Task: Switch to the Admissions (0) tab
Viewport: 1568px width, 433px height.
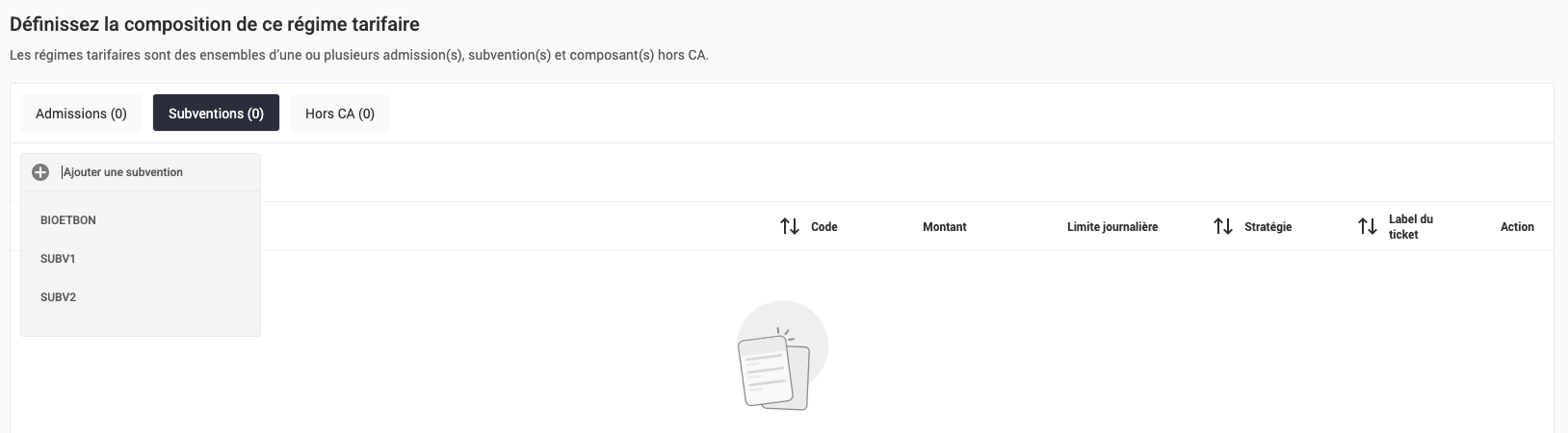Action: (81, 114)
